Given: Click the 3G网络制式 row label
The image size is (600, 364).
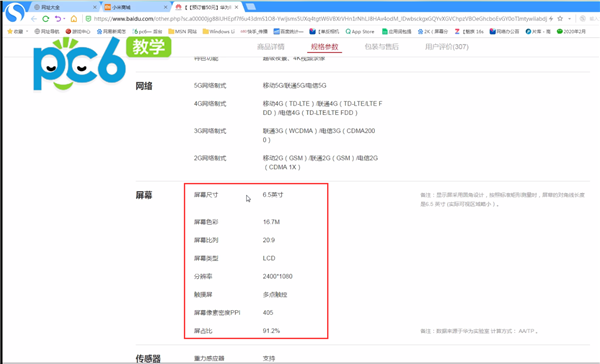Looking at the screenshot, I should [x=210, y=131].
